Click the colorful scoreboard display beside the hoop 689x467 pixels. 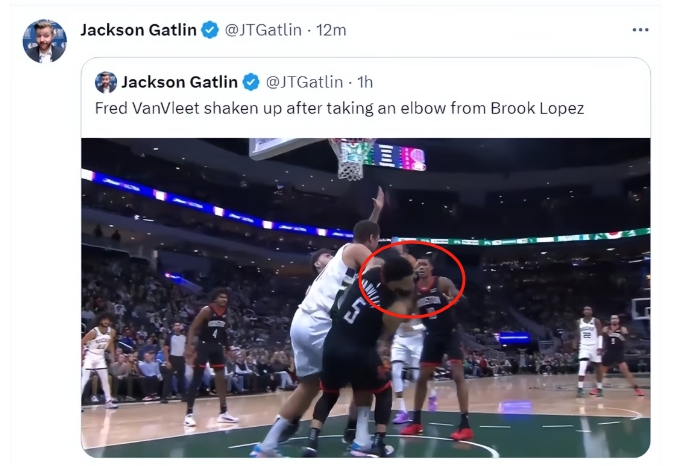pyautogui.click(x=399, y=157)
